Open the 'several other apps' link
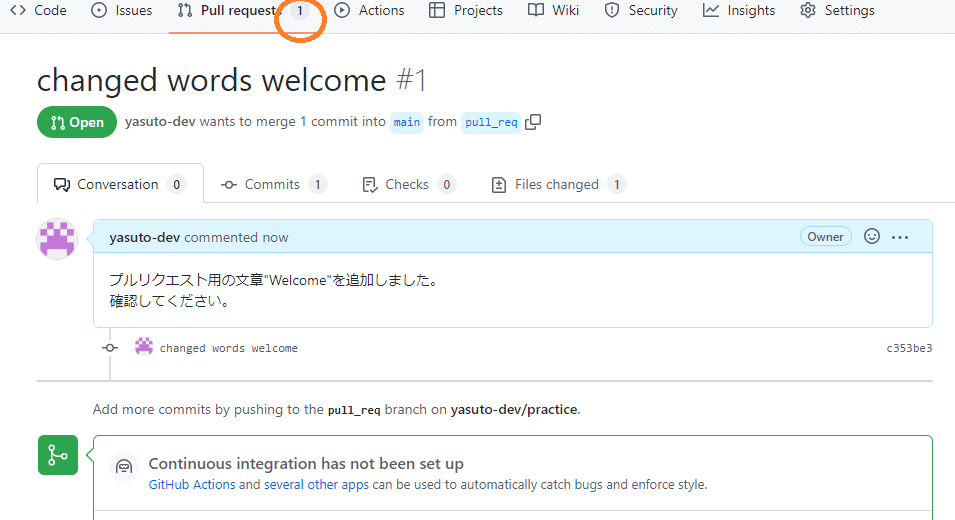Screen dimensions: 955x520 pos(316,485)
